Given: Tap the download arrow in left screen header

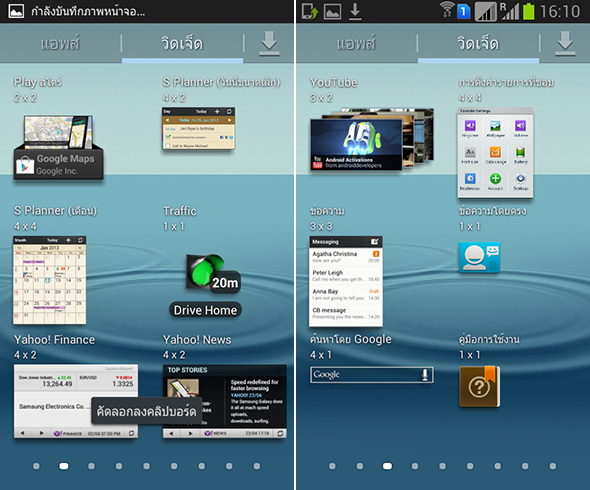Looking at the screenshot, I should point(269,43).
